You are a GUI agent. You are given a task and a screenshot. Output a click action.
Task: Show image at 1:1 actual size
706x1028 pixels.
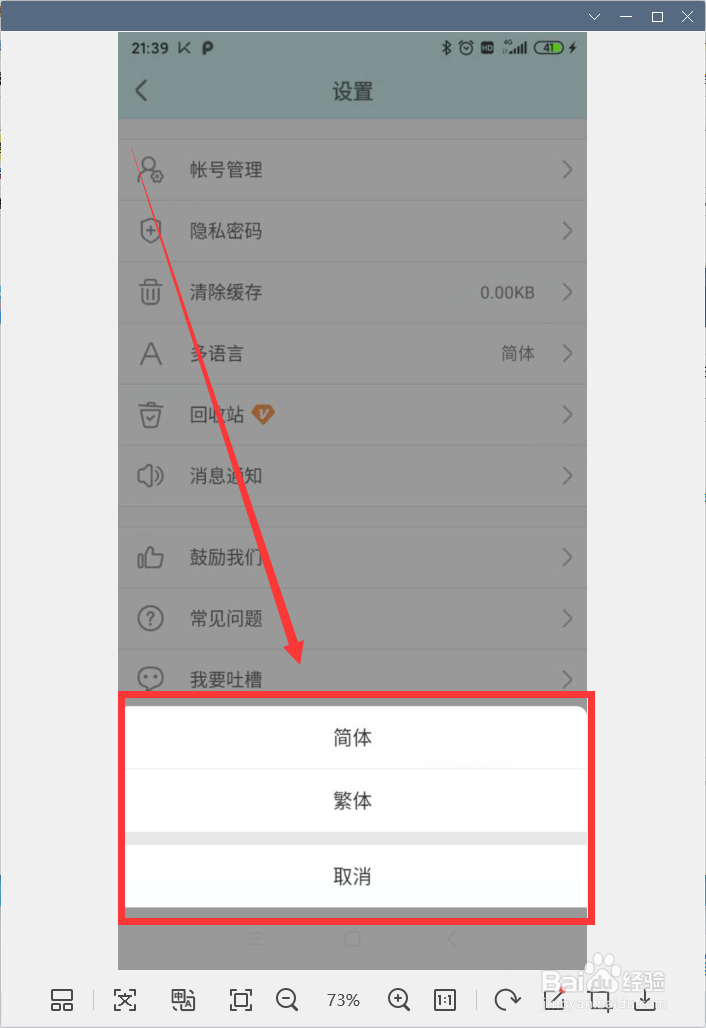pos(445,1000)
